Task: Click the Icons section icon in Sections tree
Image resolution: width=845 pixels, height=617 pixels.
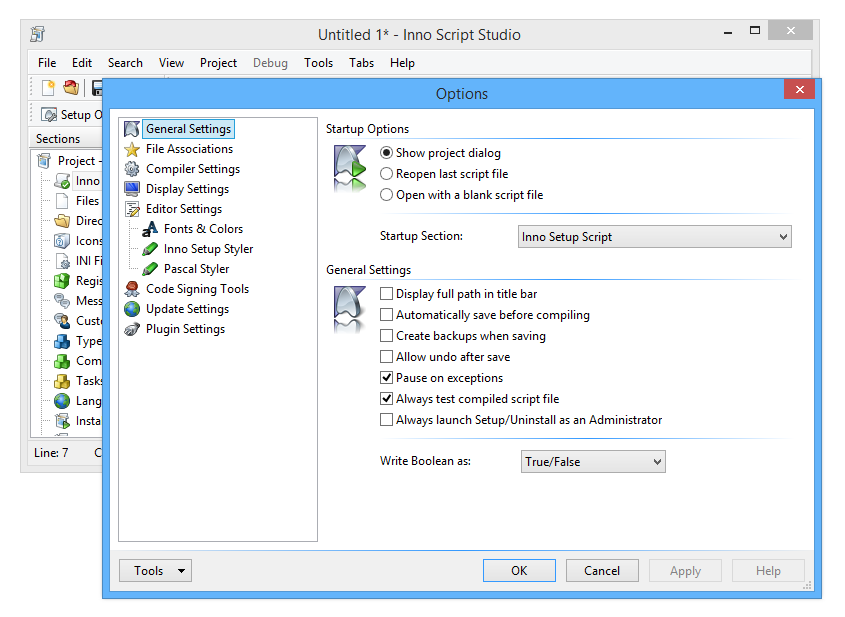Action: (62, 241)
